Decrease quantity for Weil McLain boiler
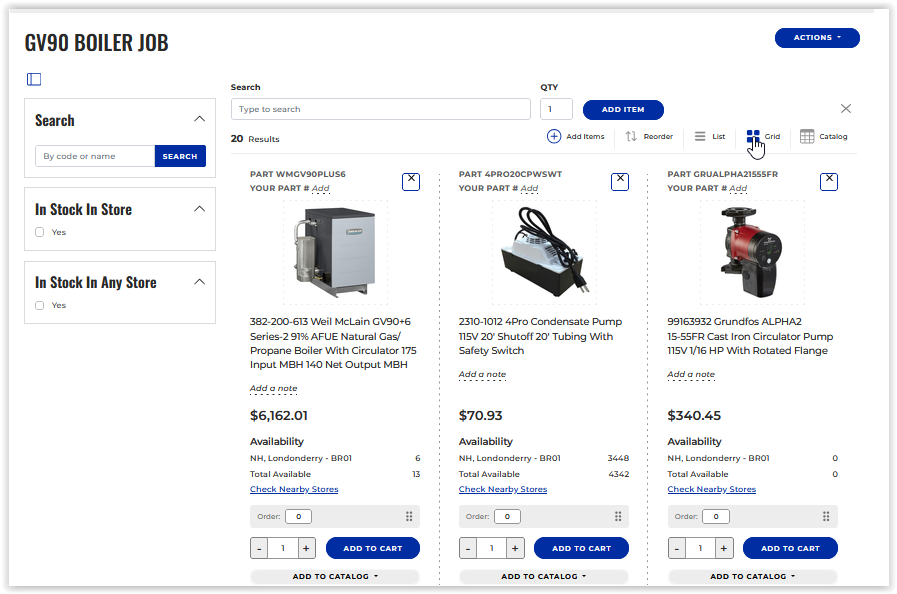This screenshot has width=897, height=594. point(259,548)
